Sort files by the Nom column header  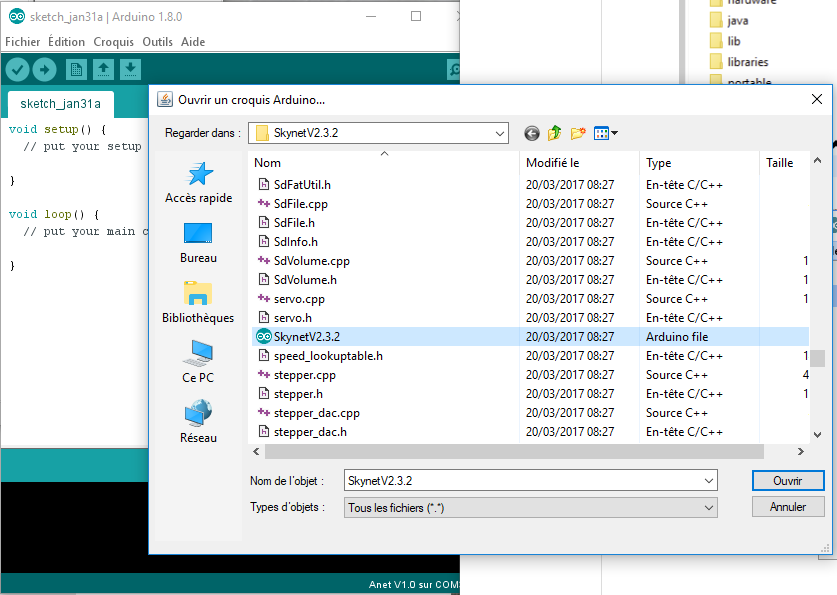(384, 163)
